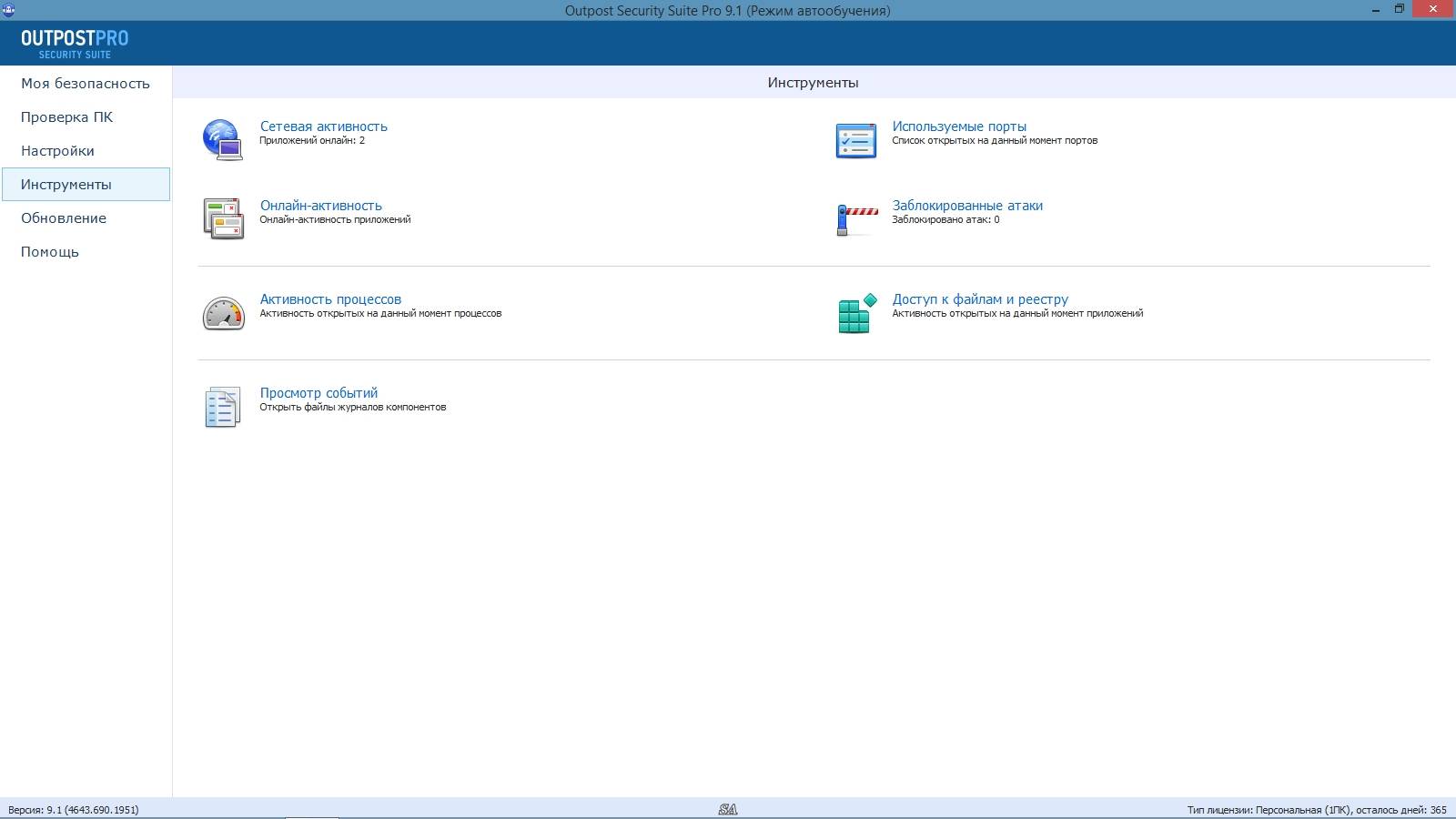Click the Online Activity windows icon
1456x819 pixels.
pos(223,218)
